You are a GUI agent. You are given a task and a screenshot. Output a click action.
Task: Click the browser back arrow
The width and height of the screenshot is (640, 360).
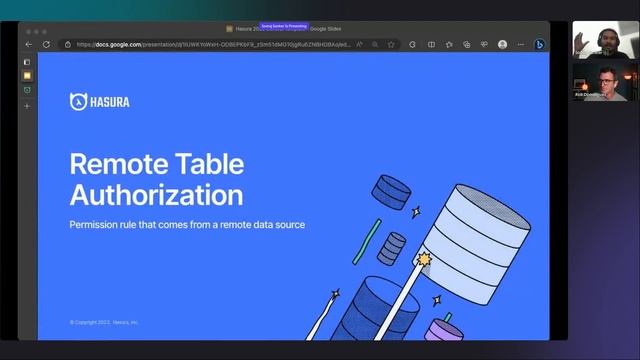pos(29,44)
